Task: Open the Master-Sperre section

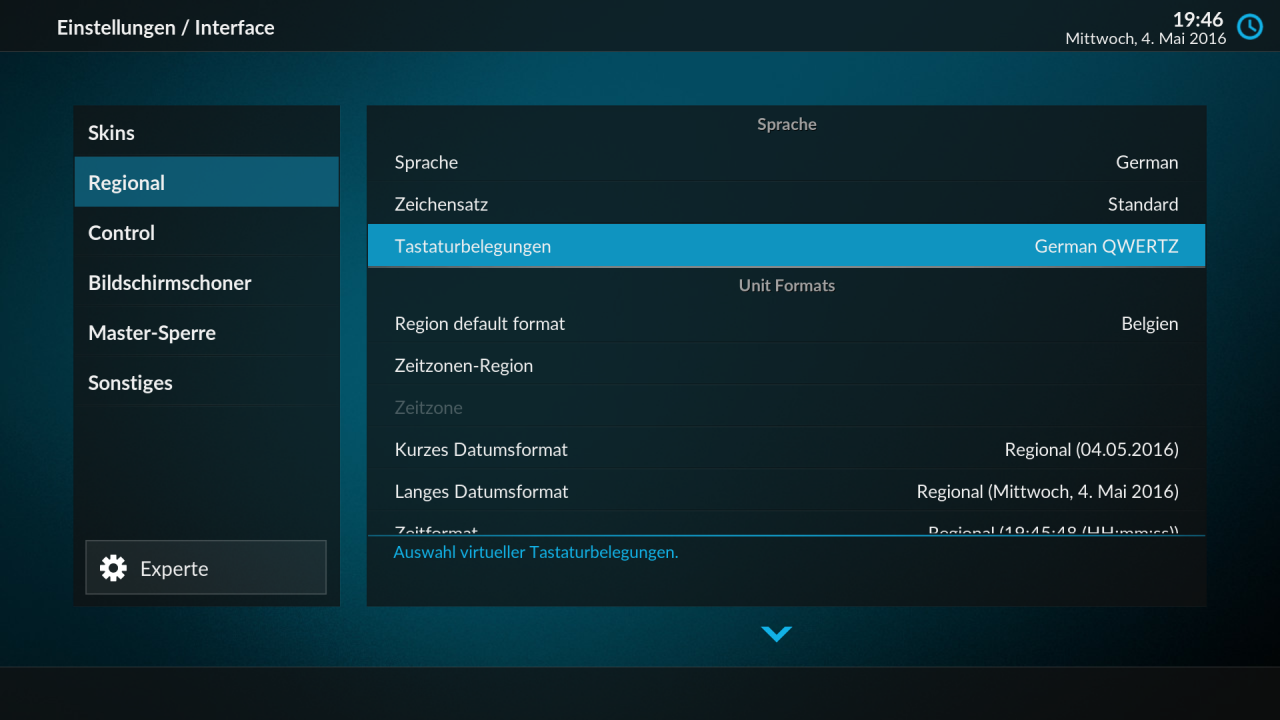Action: click(206, 332)
